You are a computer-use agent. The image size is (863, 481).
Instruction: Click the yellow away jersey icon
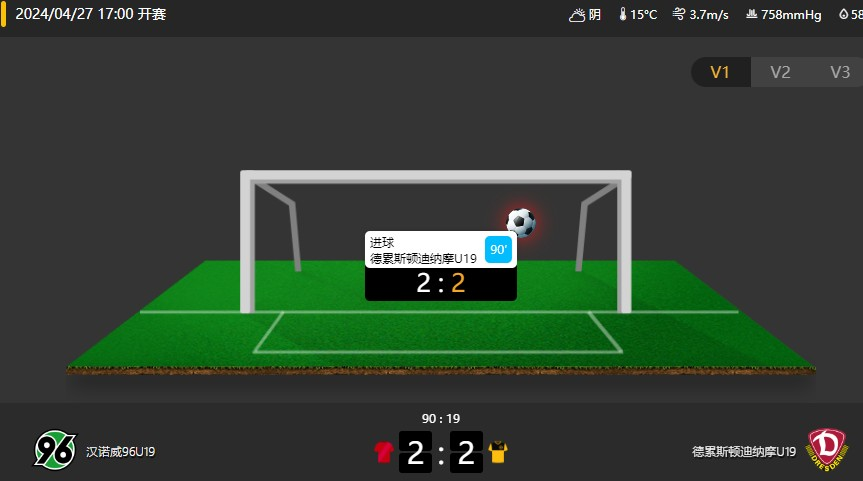tap(498, 452)
